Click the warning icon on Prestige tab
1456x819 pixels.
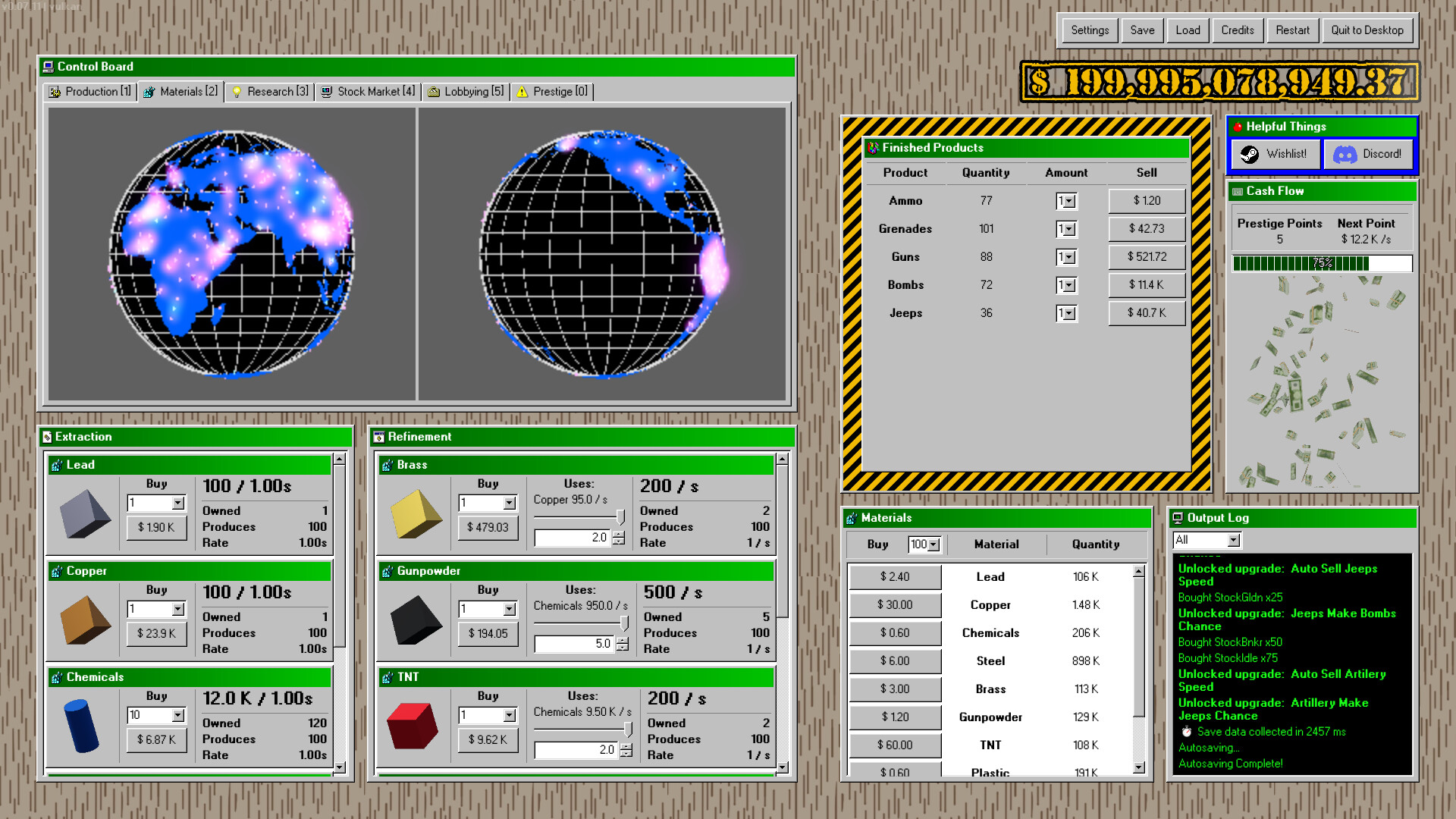coord(521,92)
